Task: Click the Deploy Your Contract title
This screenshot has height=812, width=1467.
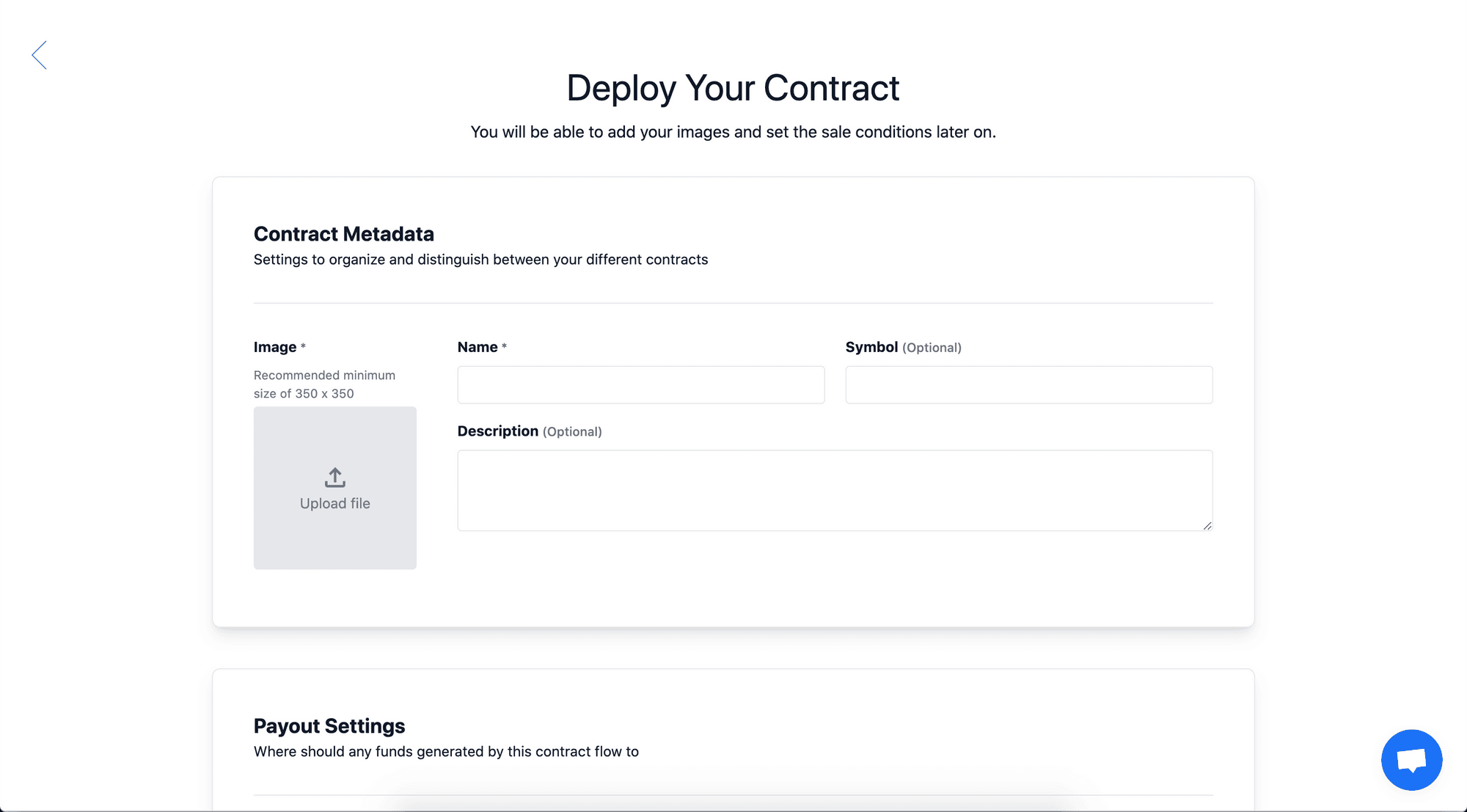Action: pyautogui.click(x=732, y=87)
